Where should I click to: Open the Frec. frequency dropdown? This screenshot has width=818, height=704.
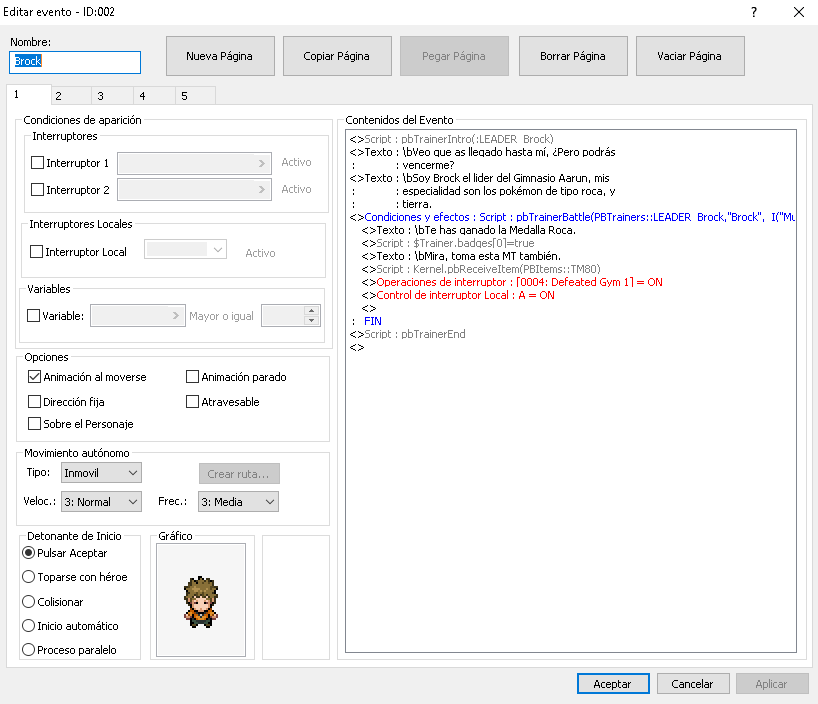click(238, 502)
